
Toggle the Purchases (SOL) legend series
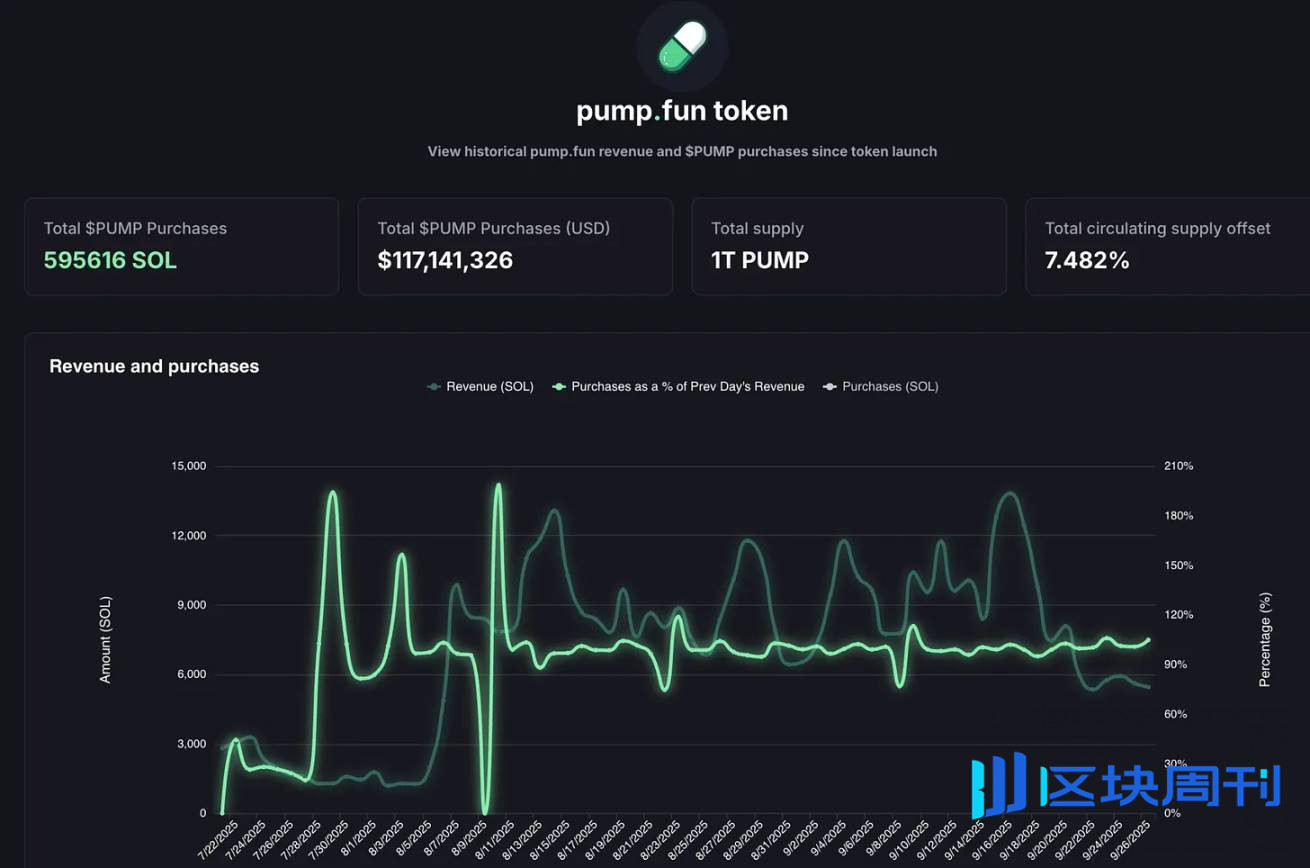point(880,386)
